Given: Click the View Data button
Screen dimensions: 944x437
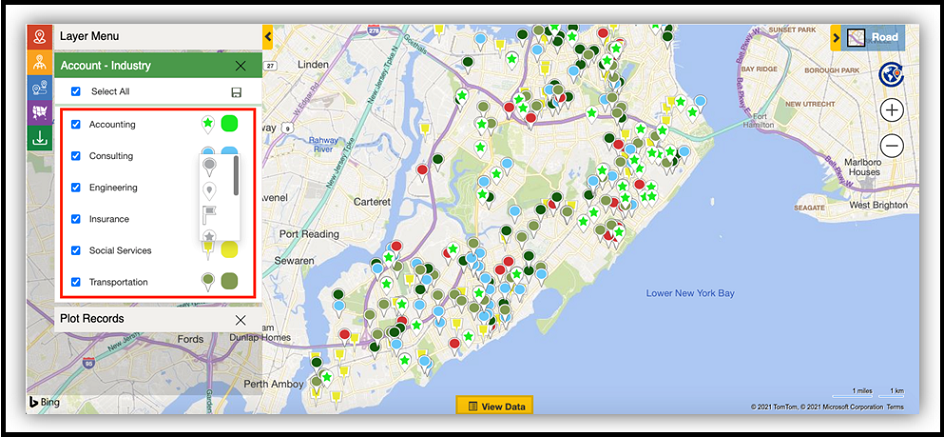Looking at the screenshot, I should pyautogui.click(x=494, y=406).
